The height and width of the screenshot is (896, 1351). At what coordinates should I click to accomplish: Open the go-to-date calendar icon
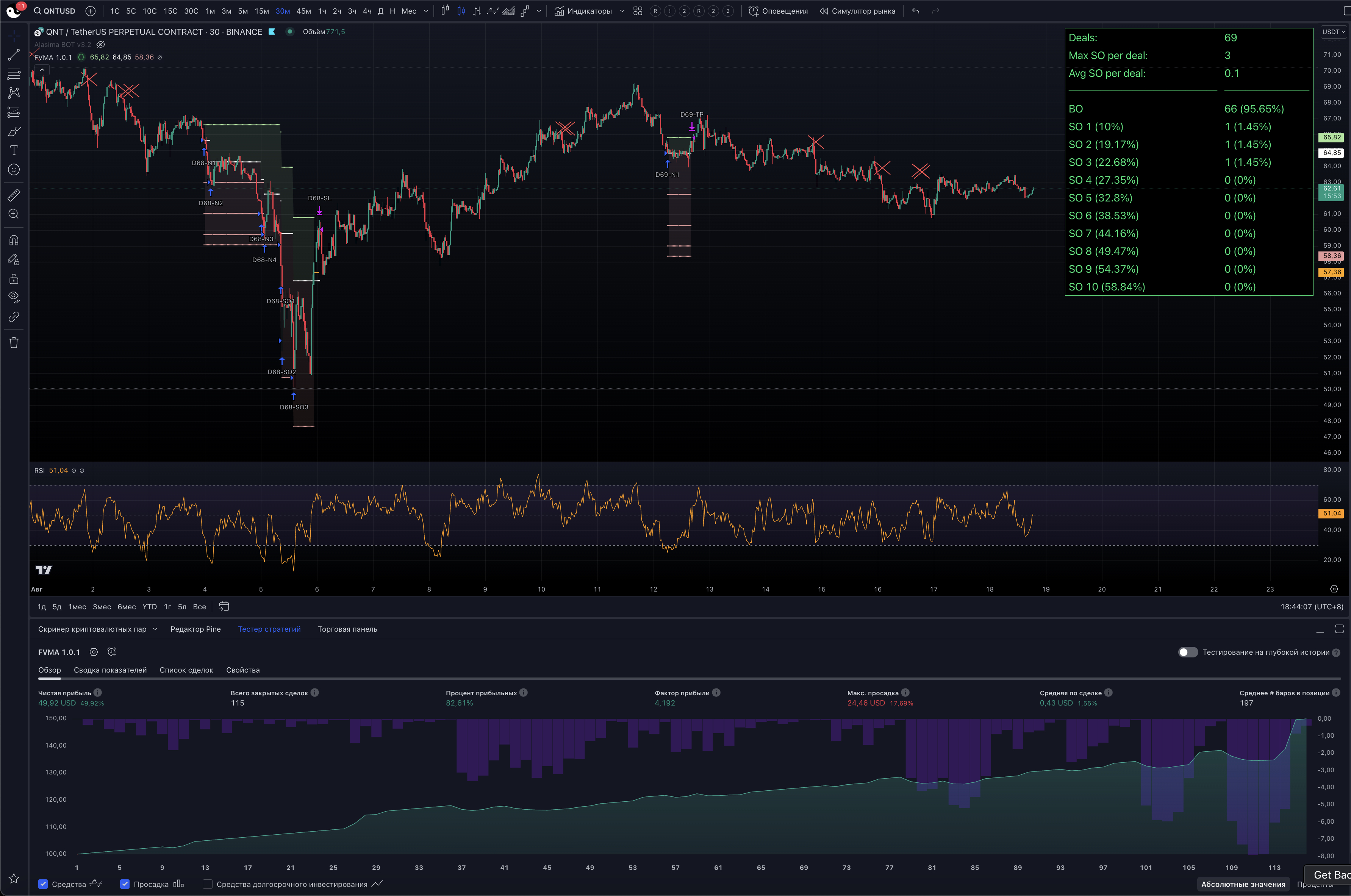(224, 606)
